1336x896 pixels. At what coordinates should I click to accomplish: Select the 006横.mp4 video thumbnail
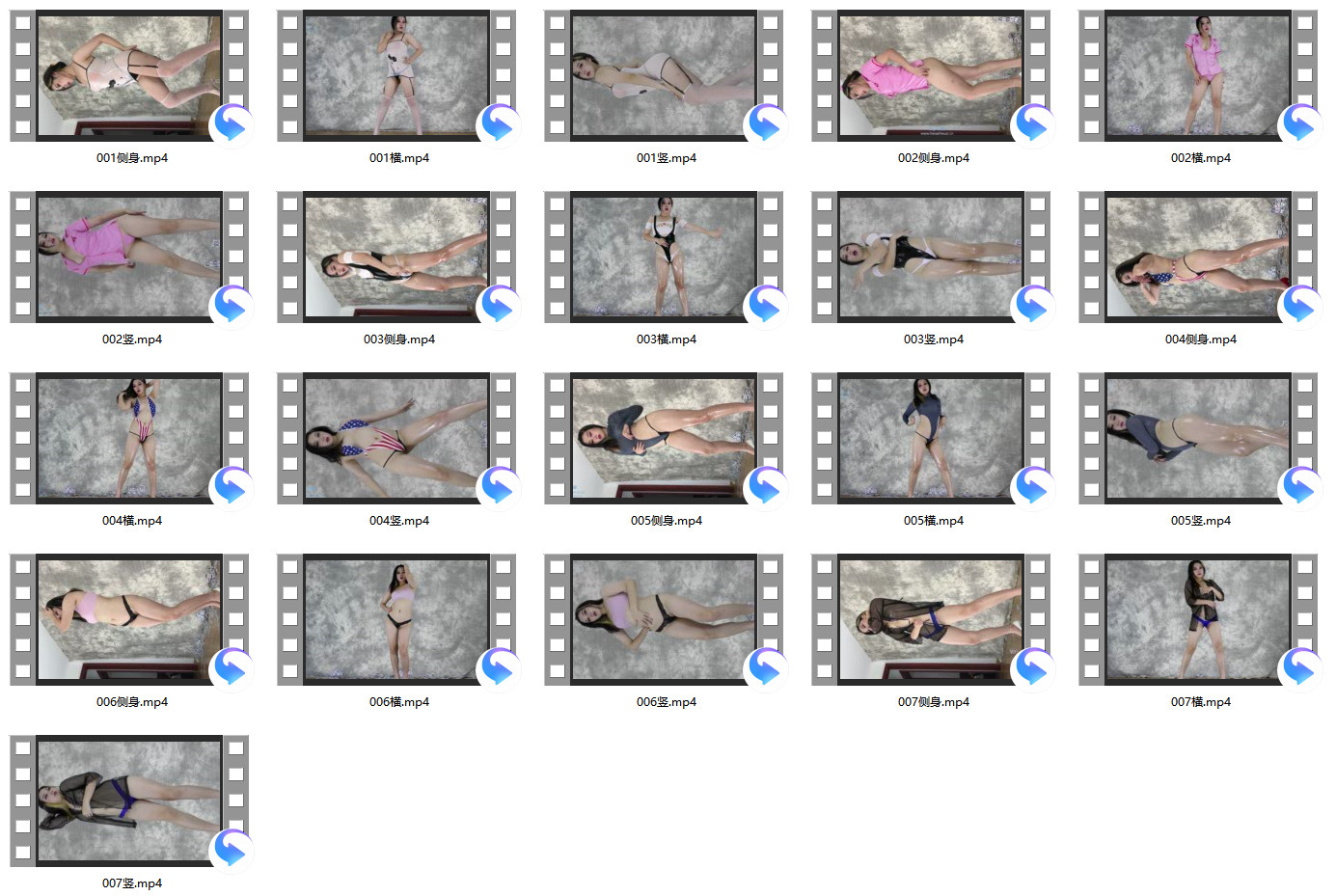click(397, 620)
